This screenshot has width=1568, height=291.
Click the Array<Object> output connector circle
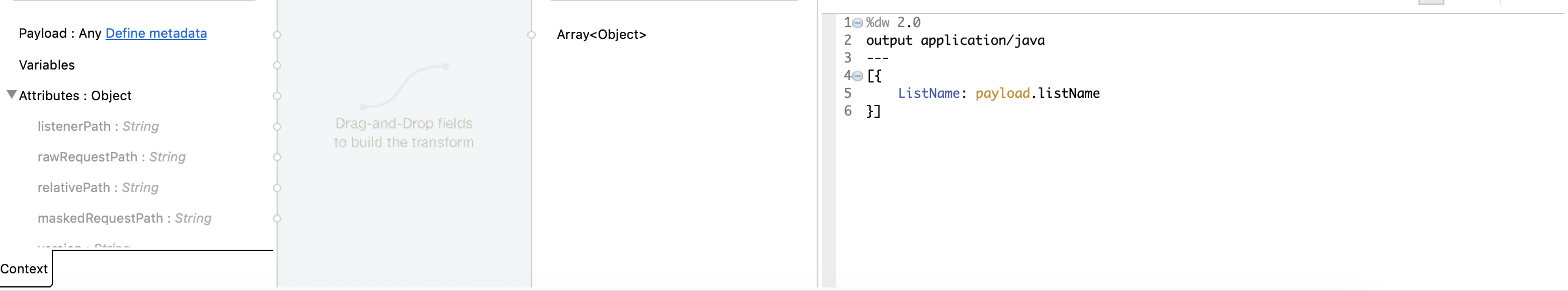tap(531, 35)
